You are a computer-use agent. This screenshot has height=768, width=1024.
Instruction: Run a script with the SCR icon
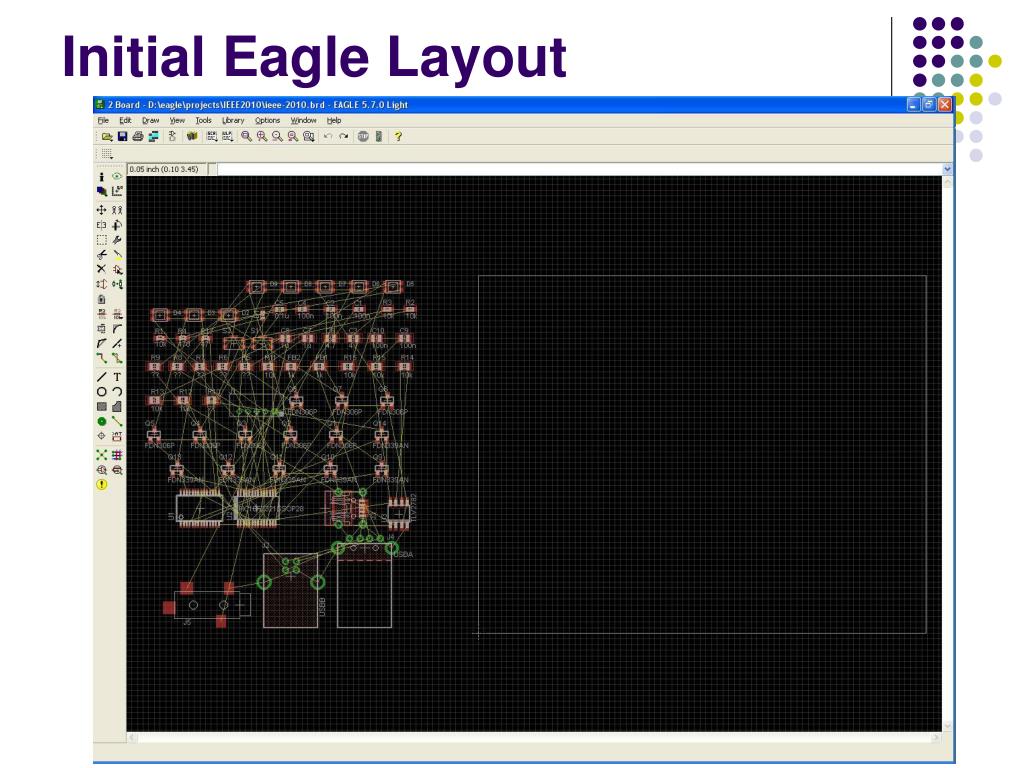[x=212, y=136]
